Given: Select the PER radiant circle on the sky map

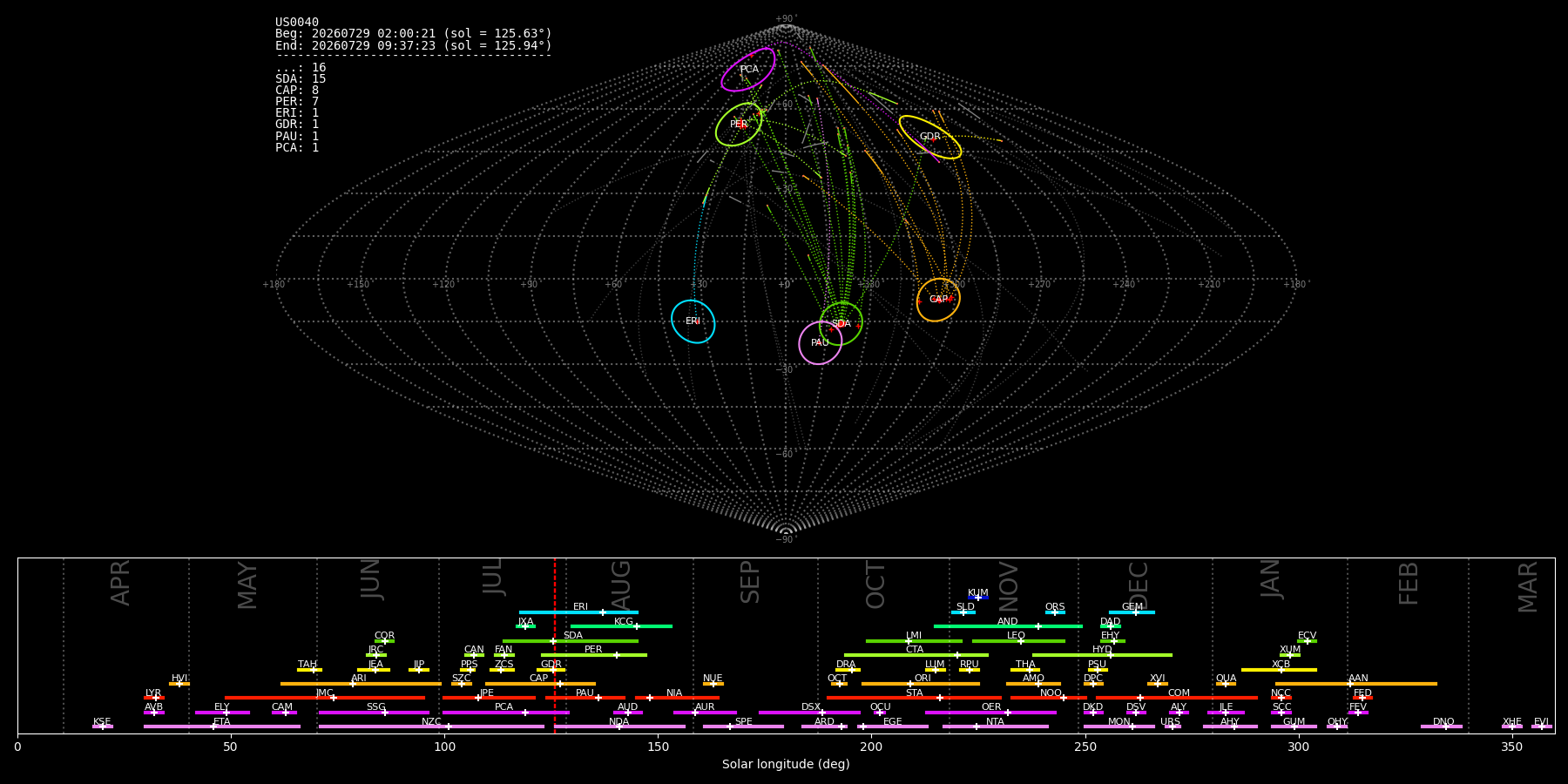Looking at the screenshot, I should click(739, 125).
